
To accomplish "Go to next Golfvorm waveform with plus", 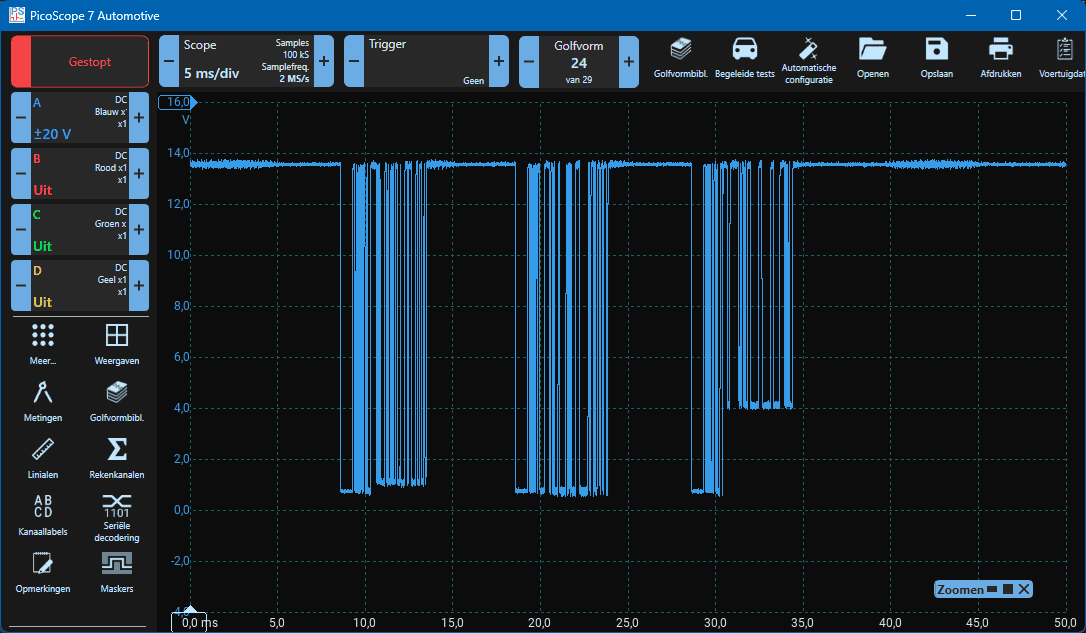I will (x=629, y=61).
